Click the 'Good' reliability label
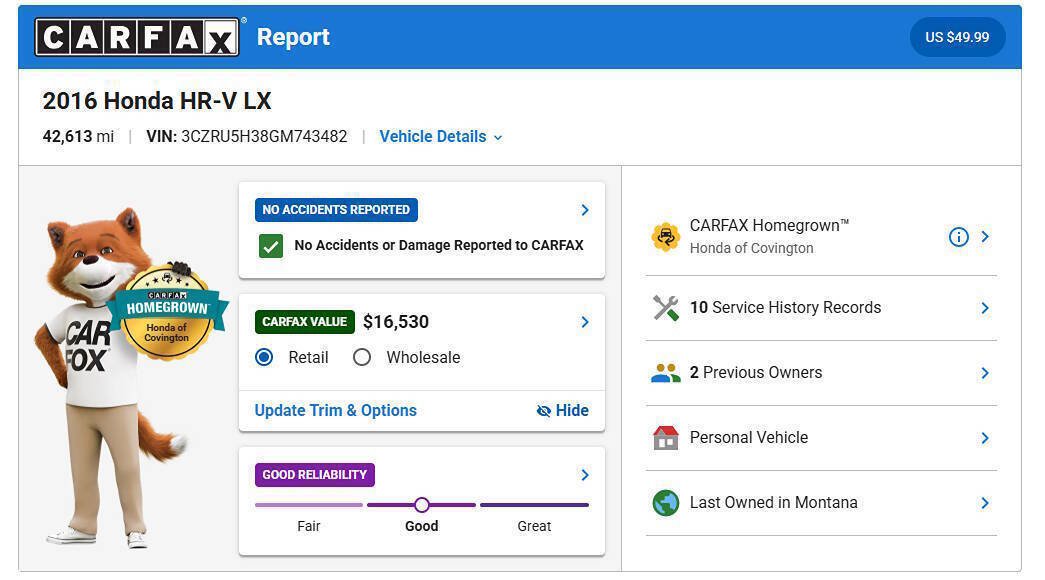The width and height of the screenshot is (1045, 580). coord(421,526)
